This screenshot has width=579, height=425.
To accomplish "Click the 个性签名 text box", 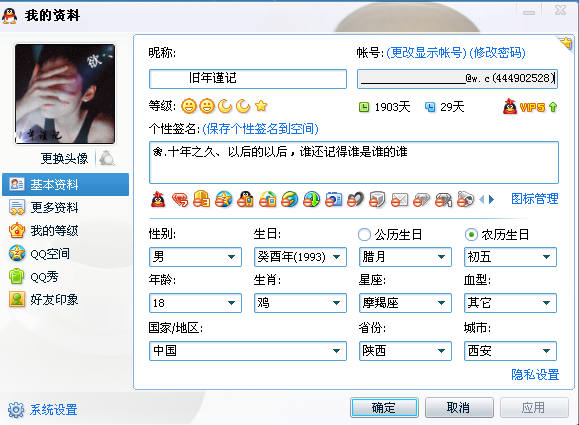I will (x=354, y=162).
